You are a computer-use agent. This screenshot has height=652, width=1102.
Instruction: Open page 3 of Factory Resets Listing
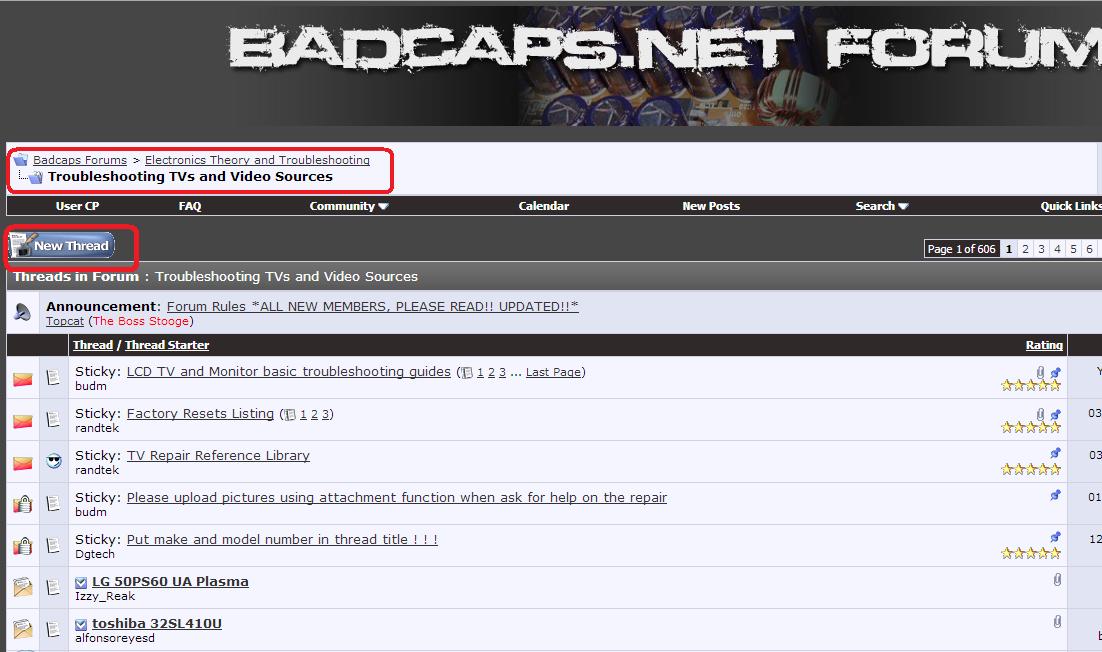tap(325, 415)
